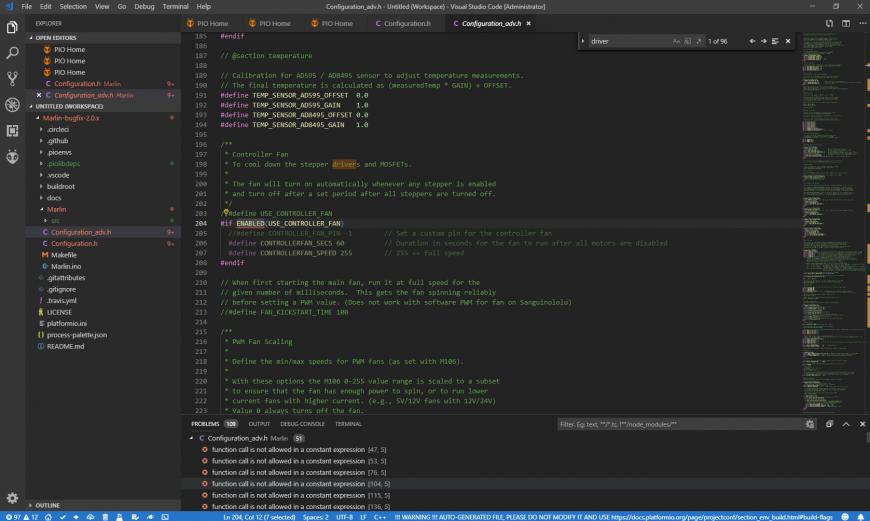
Task: Expand Replace mode arrow in find widget
Action: point(583,41)
